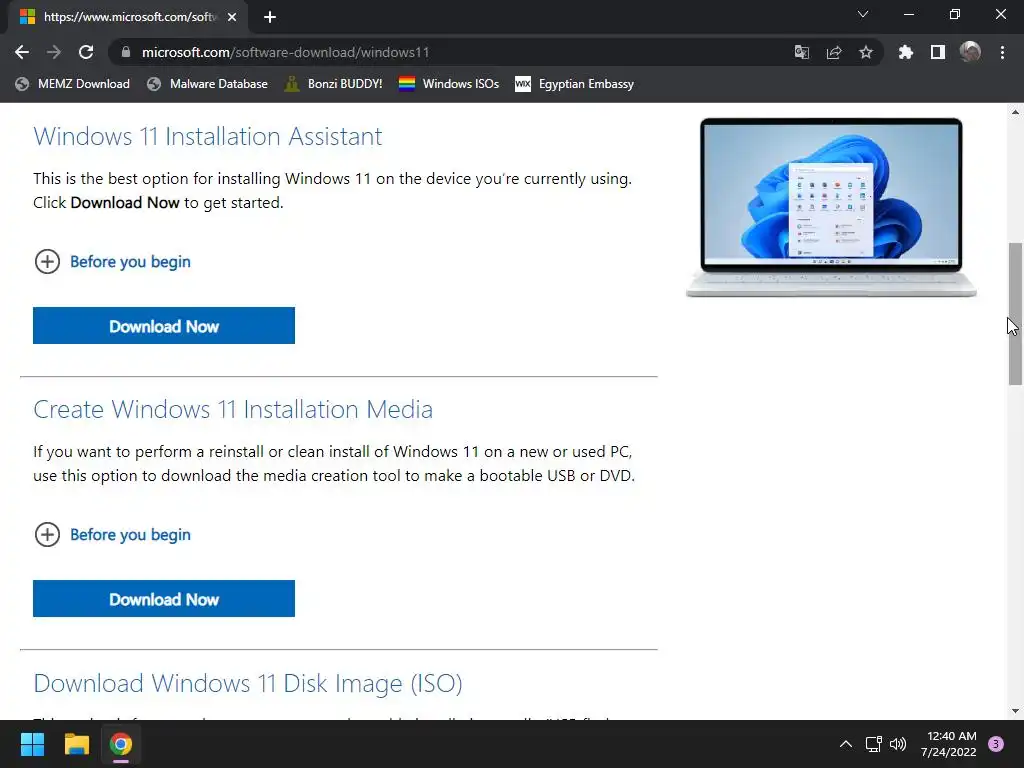The image size is (1024, 768).
Task: Open the clock showing 12:40 AM
Action: coord(949,744)
